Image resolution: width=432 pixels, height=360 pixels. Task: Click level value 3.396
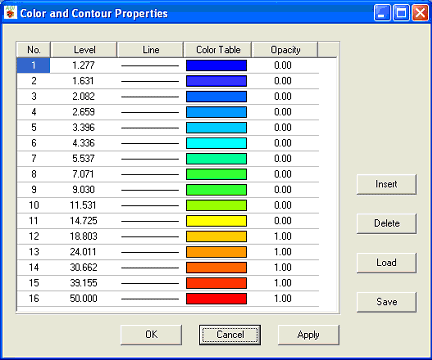[83, 128]
